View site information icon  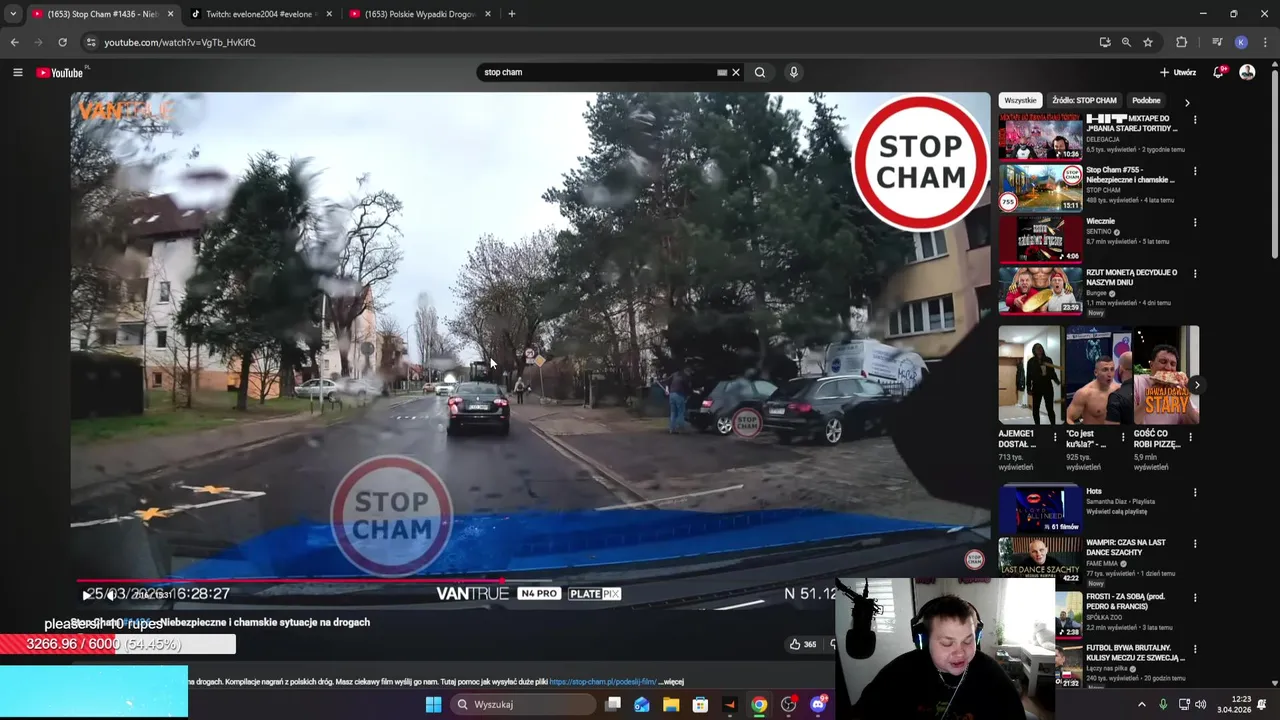[x=90, y=42]
